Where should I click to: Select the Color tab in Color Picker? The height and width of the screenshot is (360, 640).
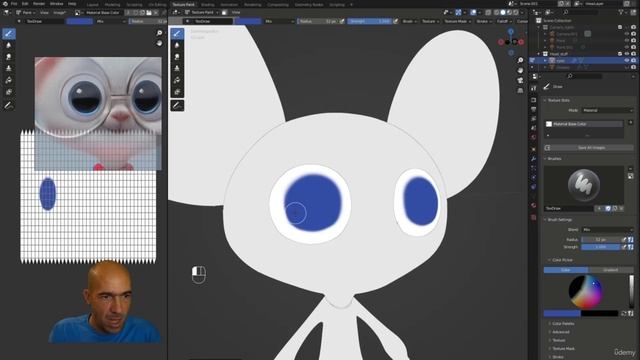pyautogui.click(x=566, y=270)
